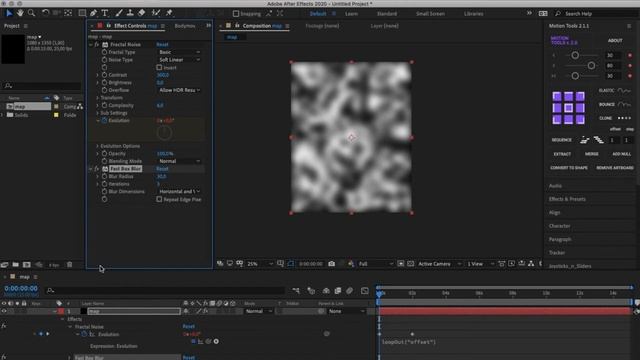Click the EXTRACT button
This screenshot has width=640, height=360.
pos(562,154)
